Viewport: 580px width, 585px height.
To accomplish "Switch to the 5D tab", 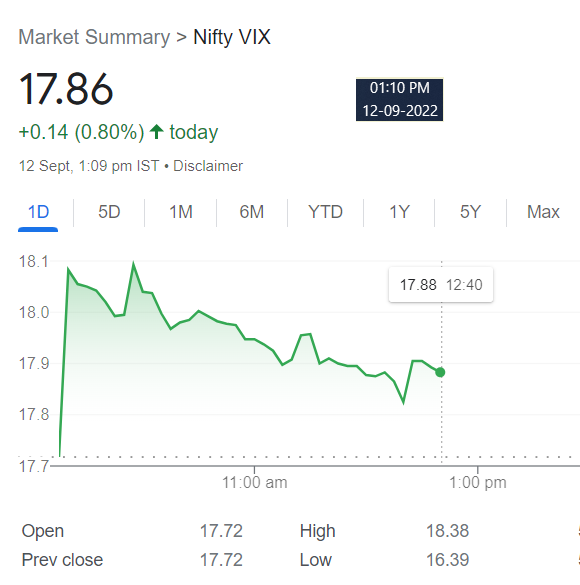I will [x=109, y=212].
